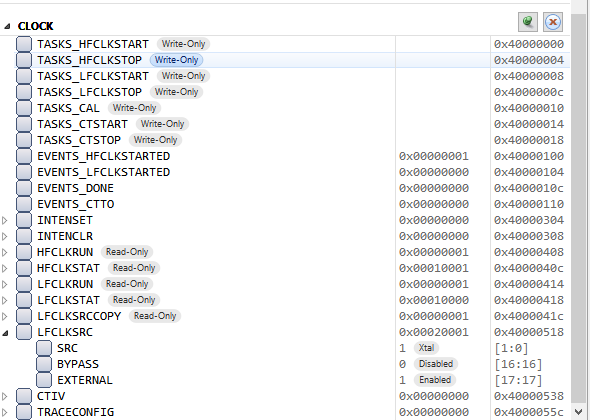Collapse the LFCLKSRC register fields
Screen dimensions: 590x420
point(5,333)
